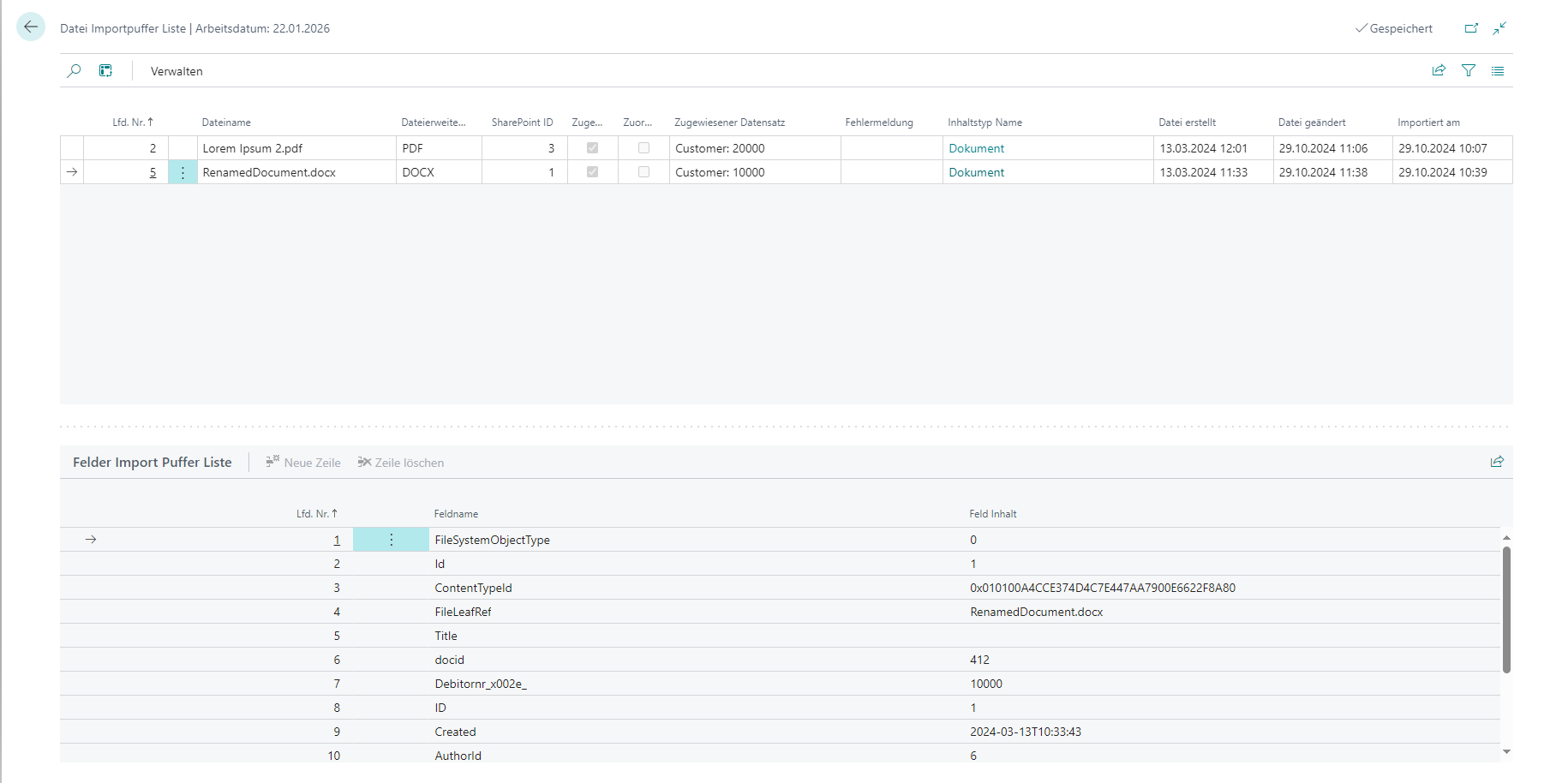1568x783 pixels.
Task: Toggle Zuor... checkbox for RenamedDocument.docx
Action: pos(643,172)
